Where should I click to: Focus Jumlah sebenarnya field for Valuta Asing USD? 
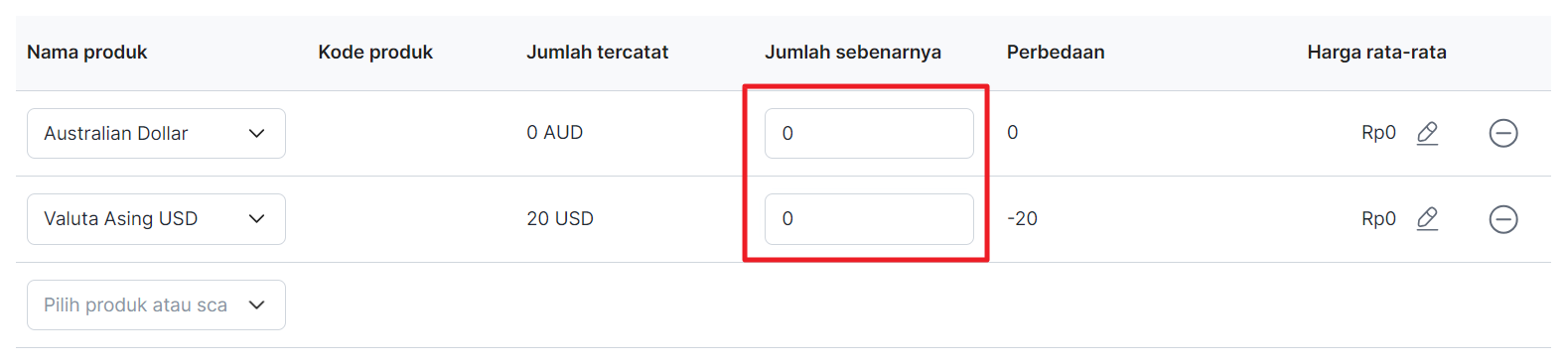[x=869, y=219]
